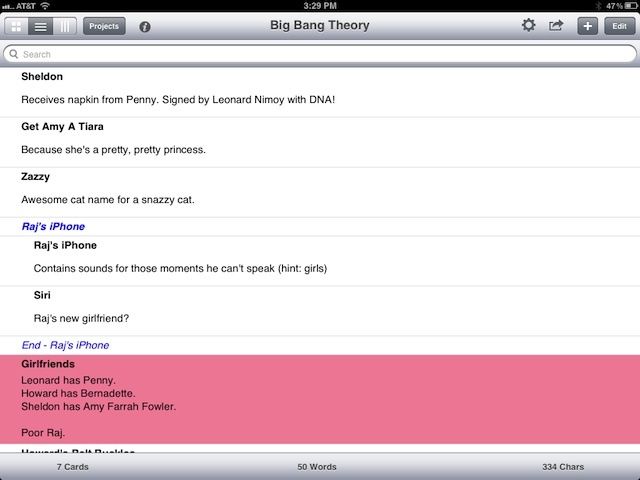Viewport: 640px width, 480px height.
Task: Select 'Raj's new girlfriend?' text
Action: (x=81, y=318)
